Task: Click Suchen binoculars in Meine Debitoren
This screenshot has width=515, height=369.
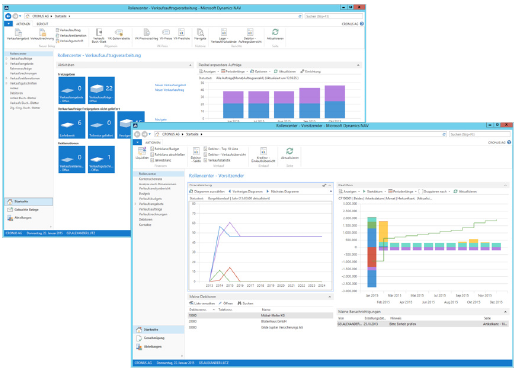Action: click(245, 303)
